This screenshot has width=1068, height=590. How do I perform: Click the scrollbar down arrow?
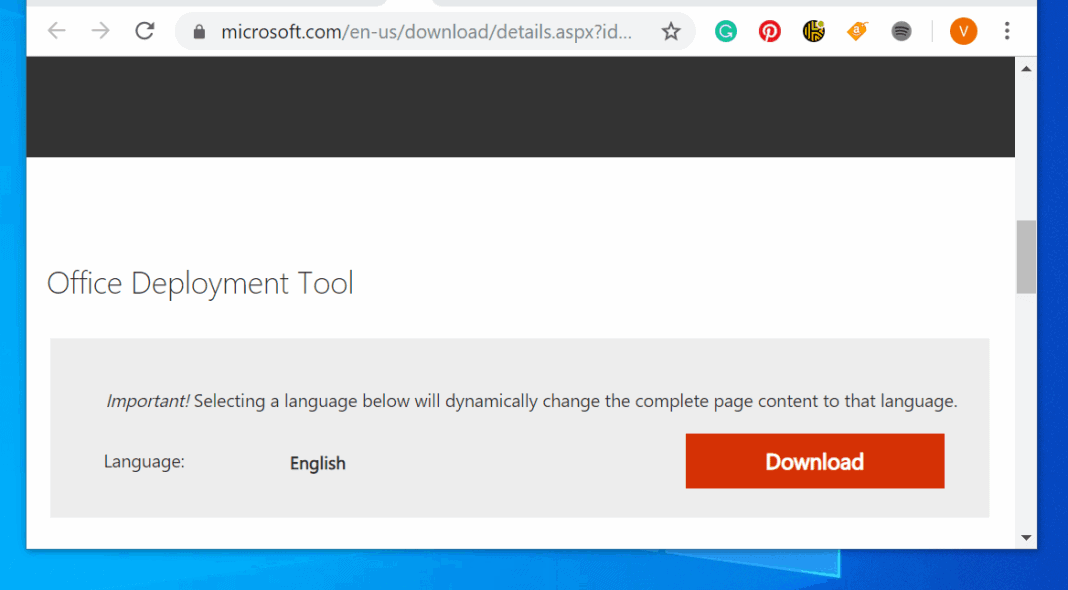[x=1026, y=537]
